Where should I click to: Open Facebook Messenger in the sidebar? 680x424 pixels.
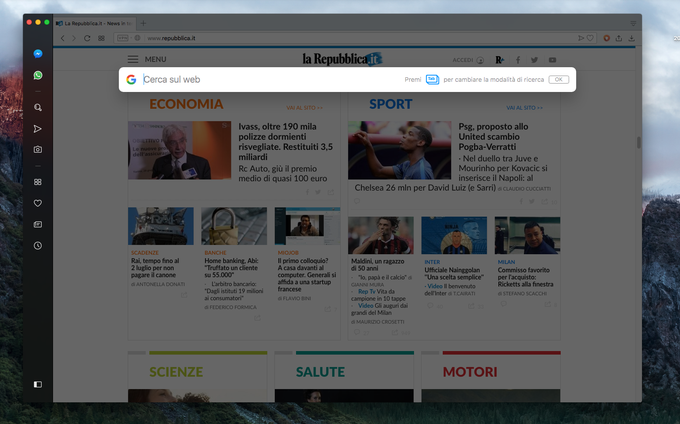click(38, 54)
